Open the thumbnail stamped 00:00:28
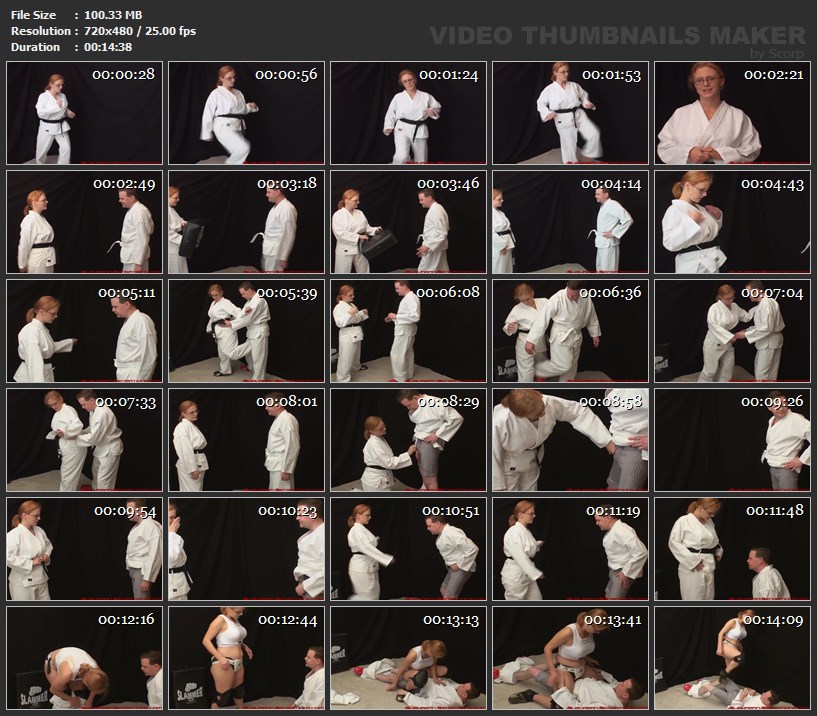 coord(84,113)
